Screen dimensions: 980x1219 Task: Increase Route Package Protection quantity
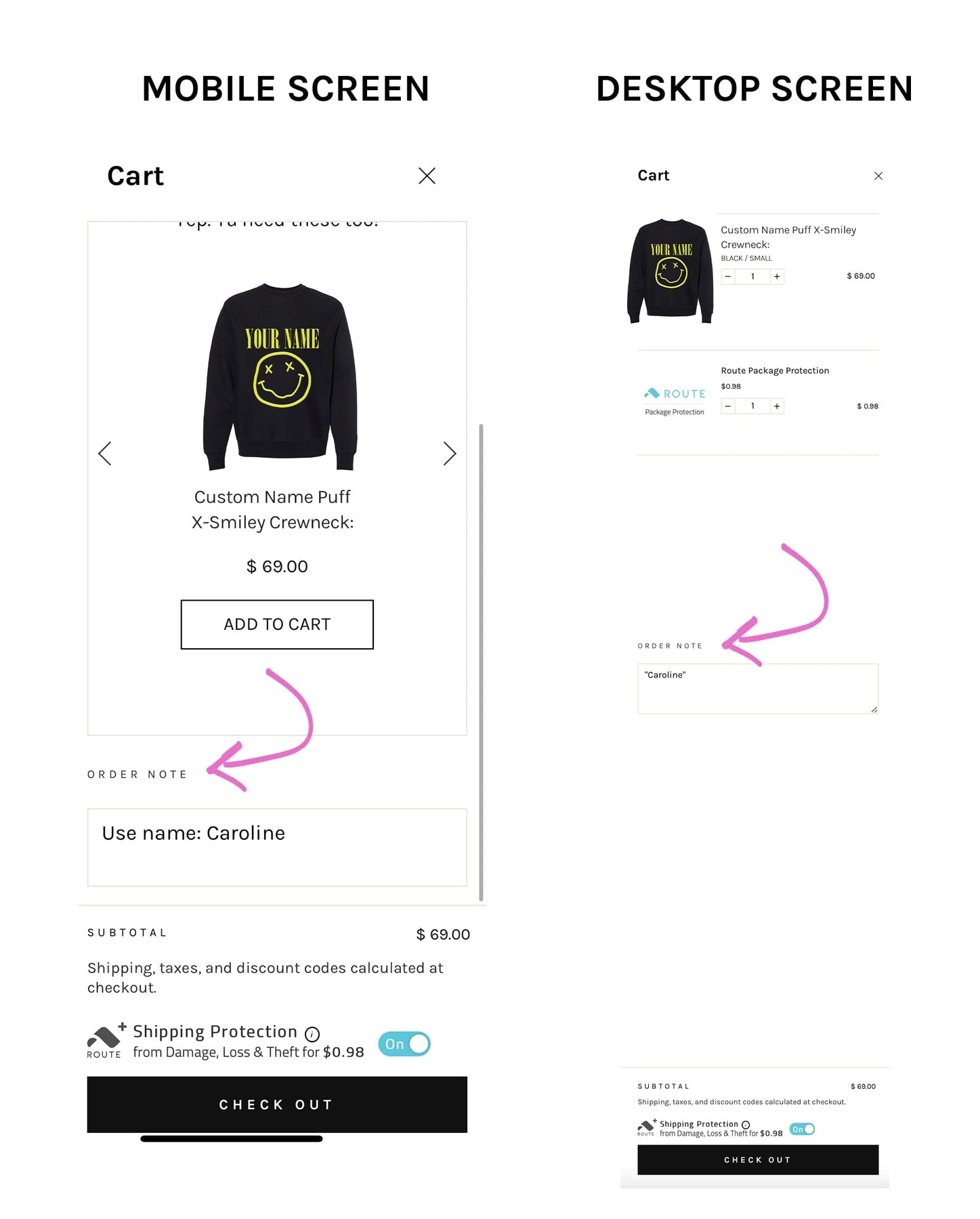click(x=777, y=406)
